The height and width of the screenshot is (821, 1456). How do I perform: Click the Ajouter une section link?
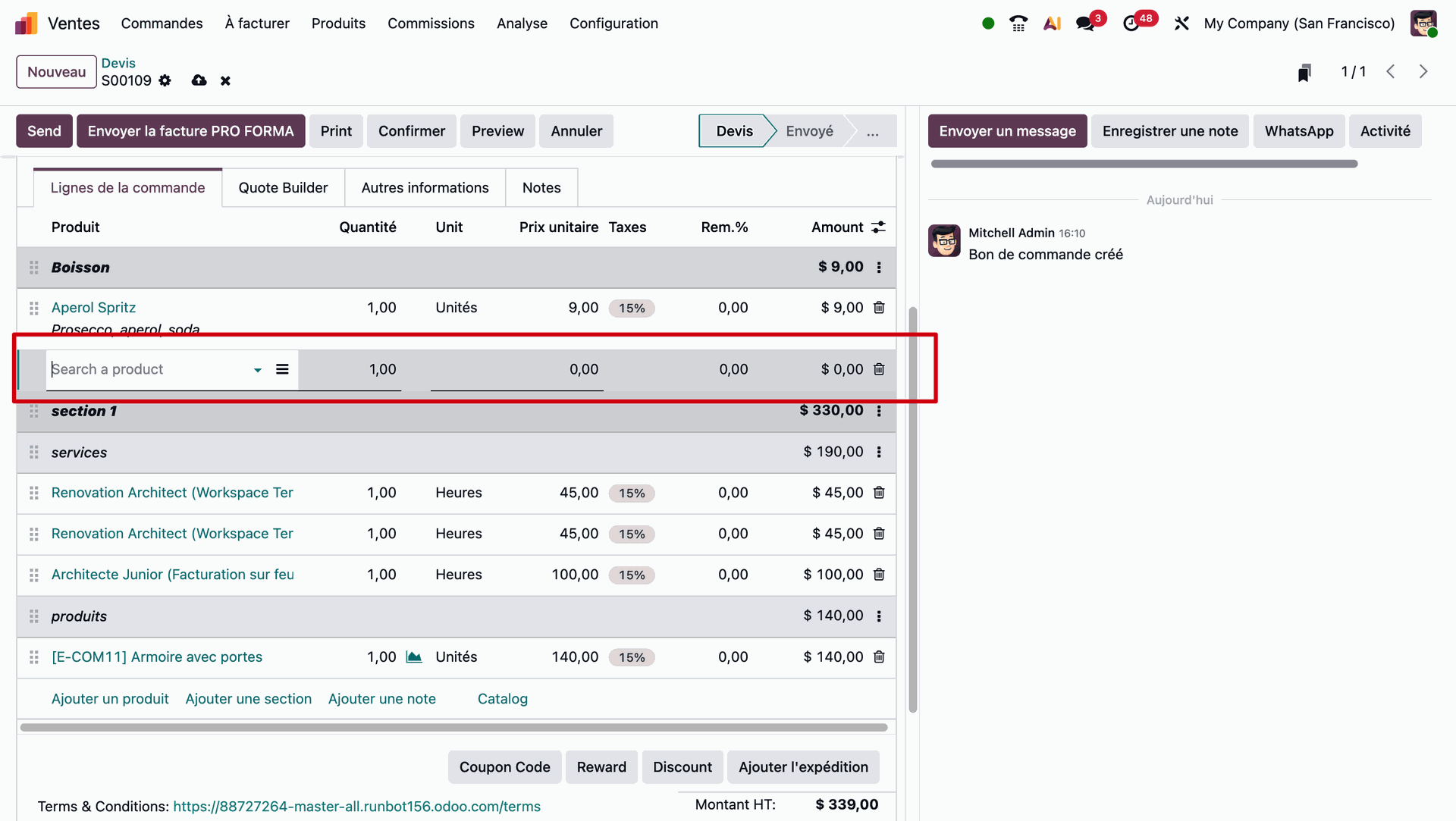click(x=248, y=699)
